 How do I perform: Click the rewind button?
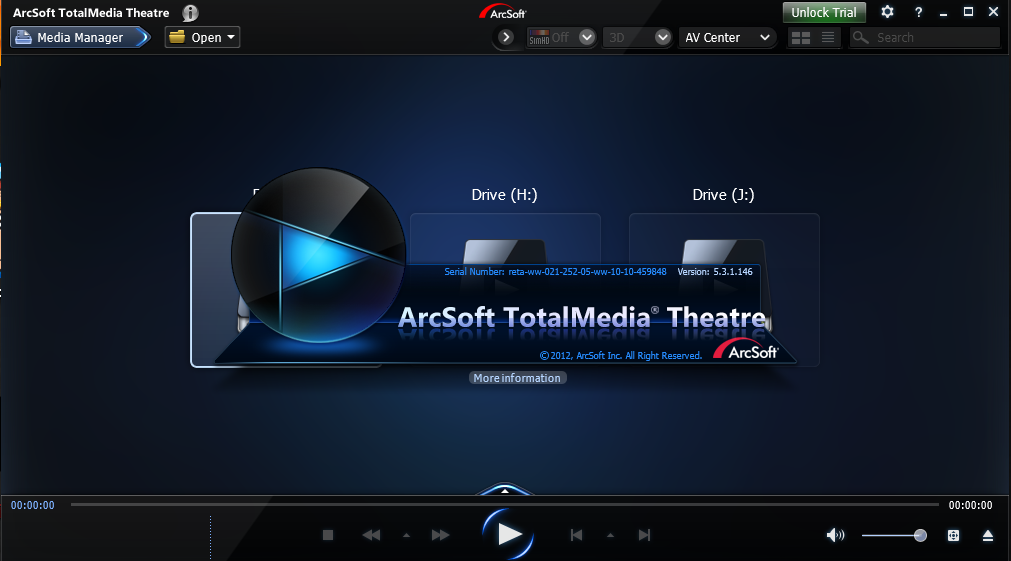[x=371, y=535]
